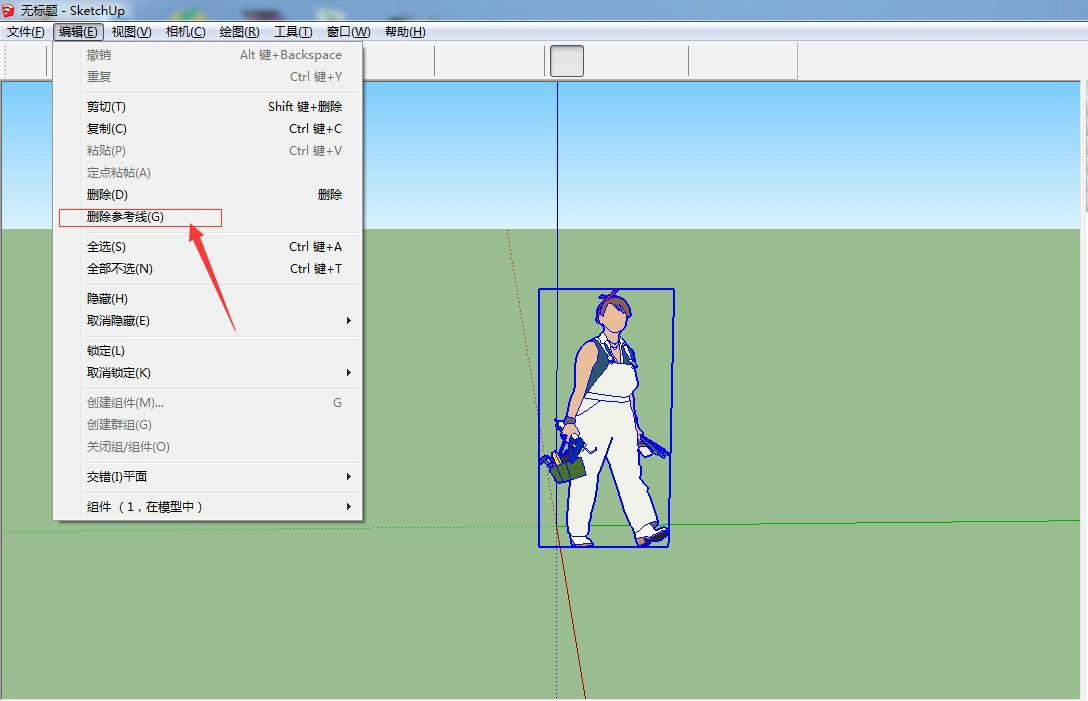Open the 交错(I)平面 submenu
Viewport: 1088px width, 701px height.
point(117,477)
